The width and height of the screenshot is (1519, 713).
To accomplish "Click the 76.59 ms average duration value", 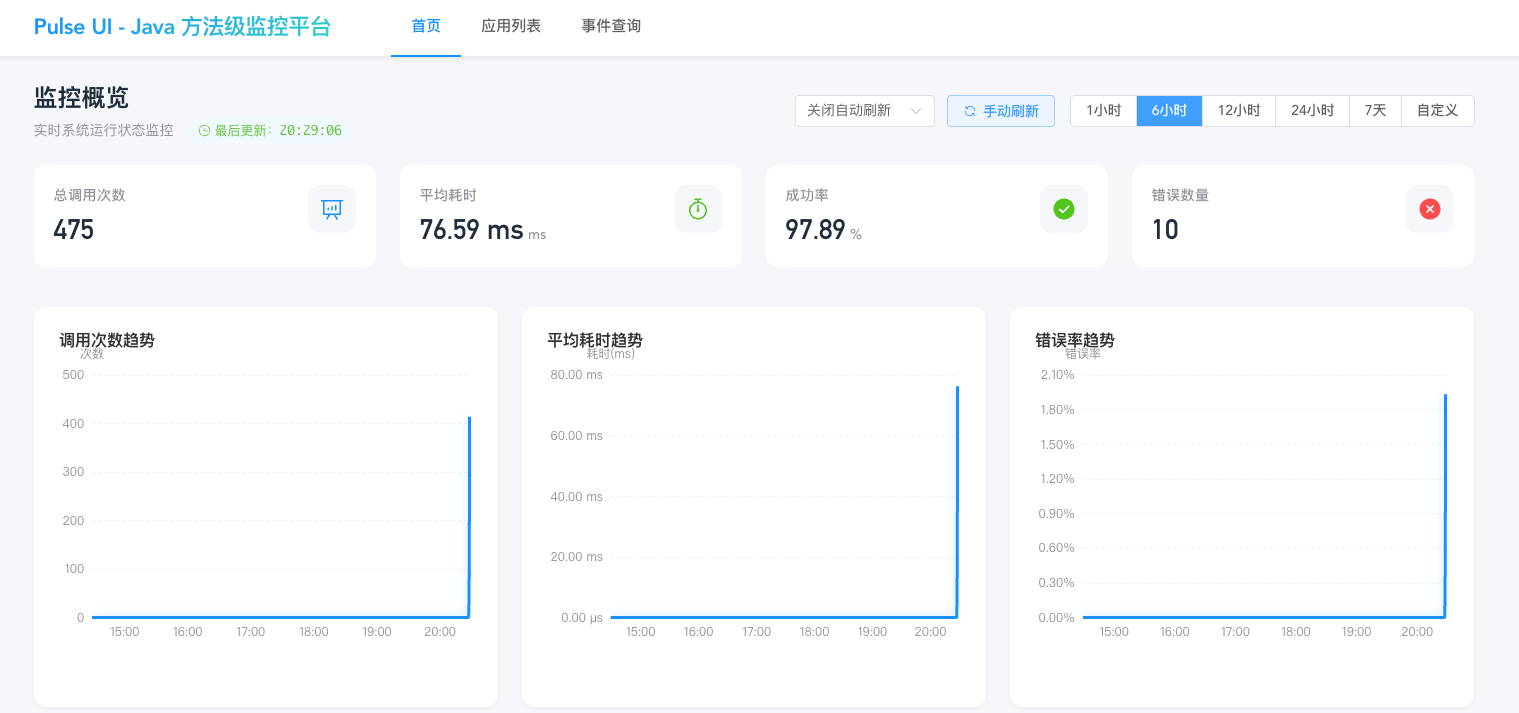I will tap(471, 230).
